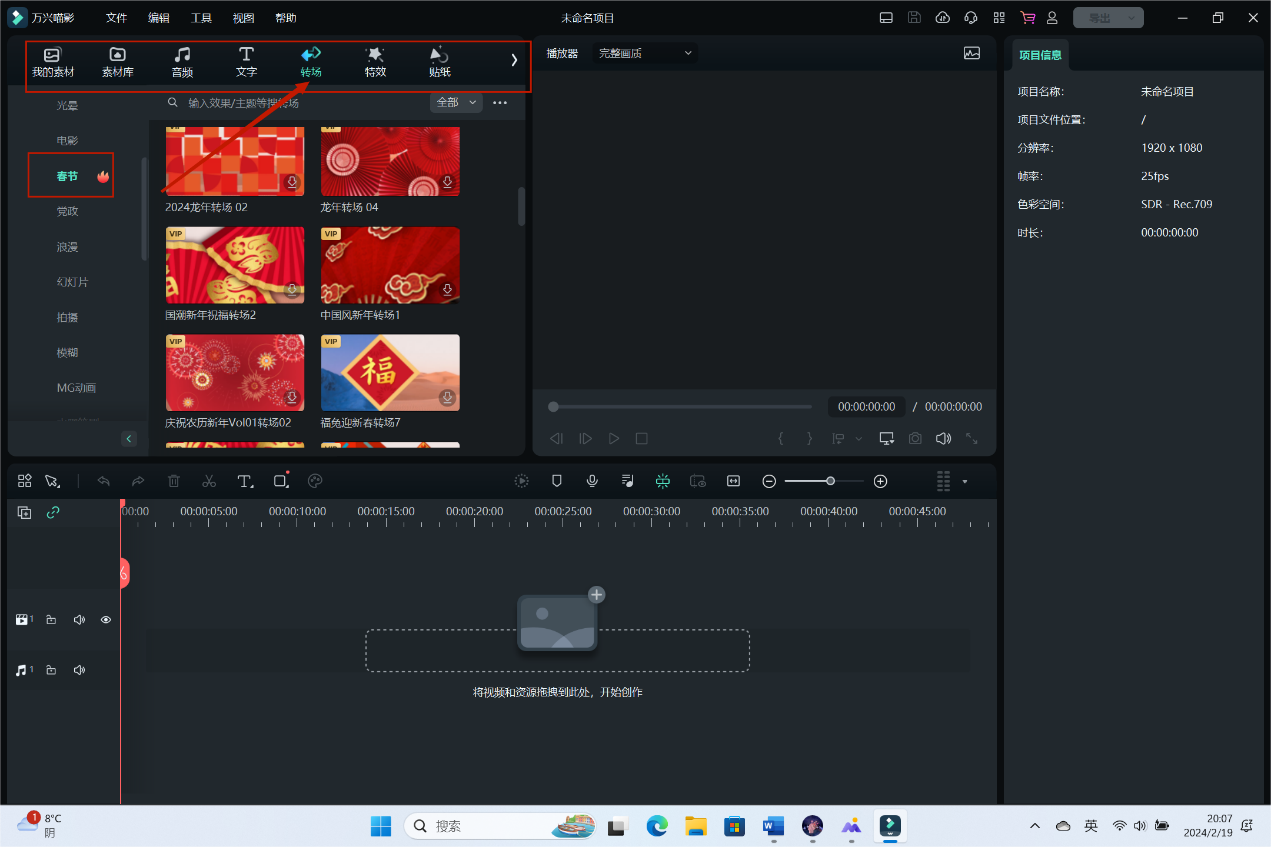Open the 完整画质 quality dropdown
This screenshot has width=1271, height=847.
tap(645, 53)
